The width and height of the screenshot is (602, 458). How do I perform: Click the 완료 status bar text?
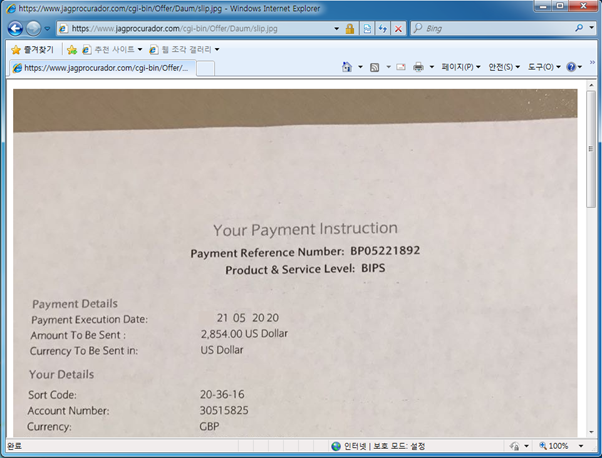pyautogui.click(x=15, y=446)
